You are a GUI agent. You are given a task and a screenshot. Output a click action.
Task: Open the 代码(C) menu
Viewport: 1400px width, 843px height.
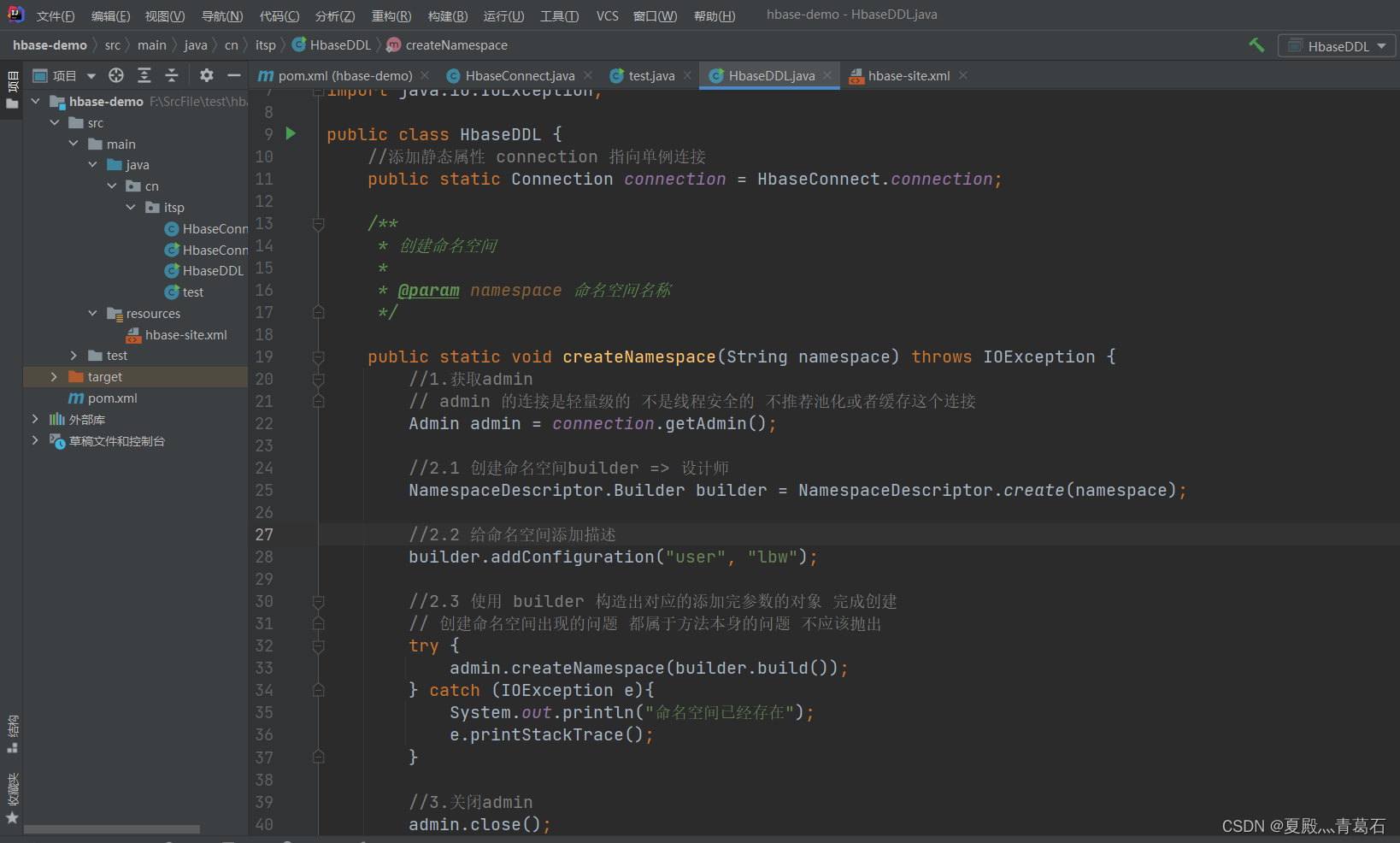(x=279, y=16)
